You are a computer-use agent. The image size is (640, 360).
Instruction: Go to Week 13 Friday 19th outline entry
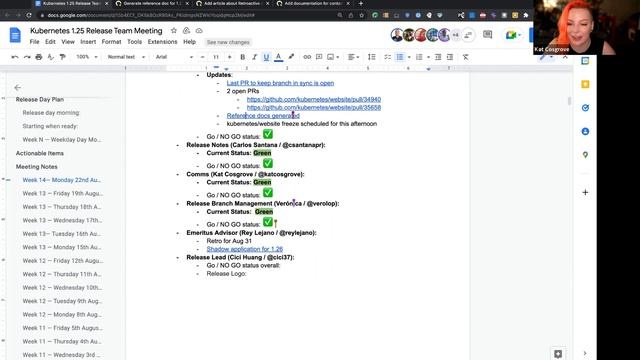62,193
